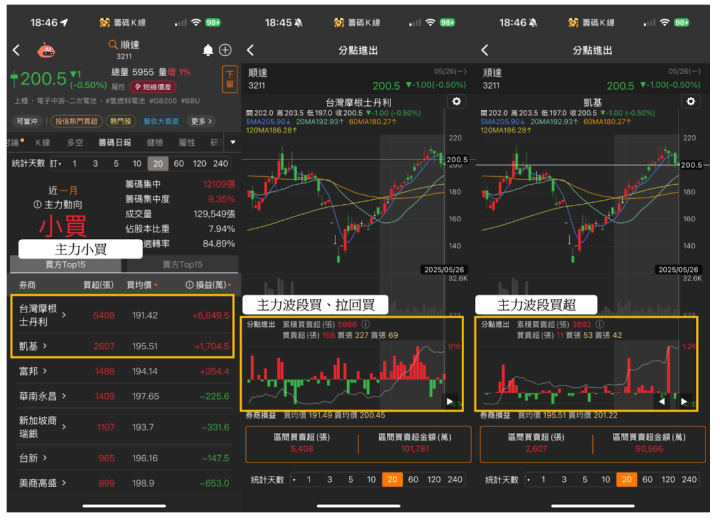Screen dimensions: 720x523
Task: Tap the location arrow beside 18:46 in left status bar
Action: (x=64, y=22)
